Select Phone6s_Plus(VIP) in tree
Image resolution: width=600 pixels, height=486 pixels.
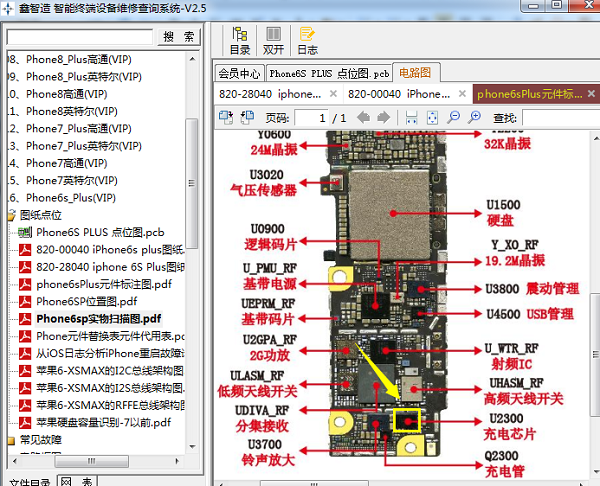pos(71,198)
